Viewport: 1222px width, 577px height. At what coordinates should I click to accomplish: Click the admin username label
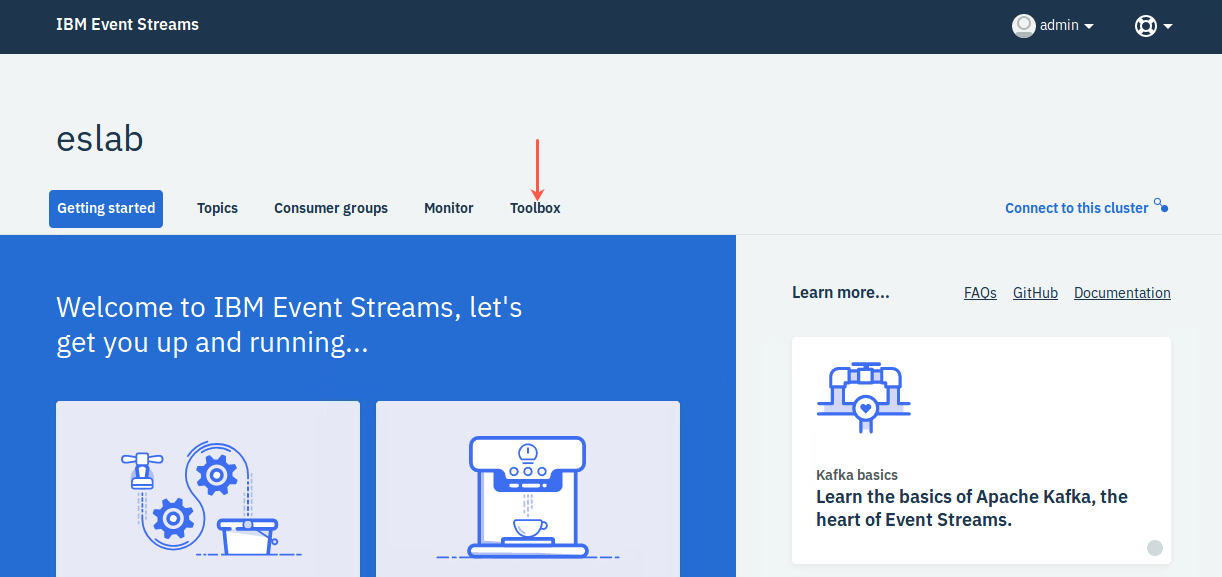[1059, 26]
